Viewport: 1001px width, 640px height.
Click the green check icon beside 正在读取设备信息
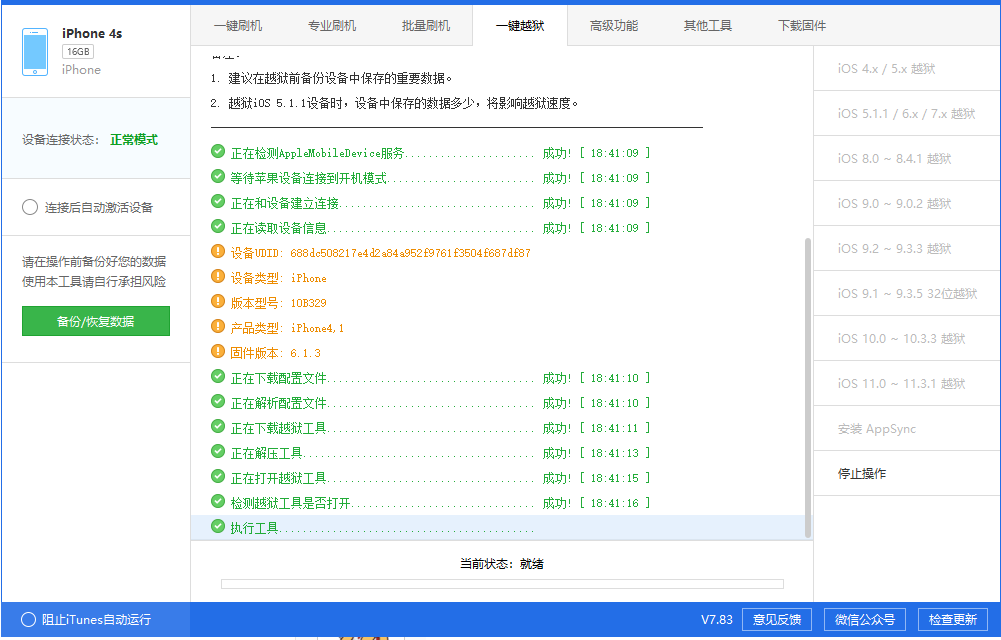pyautogui.click(x=218, y=226)
